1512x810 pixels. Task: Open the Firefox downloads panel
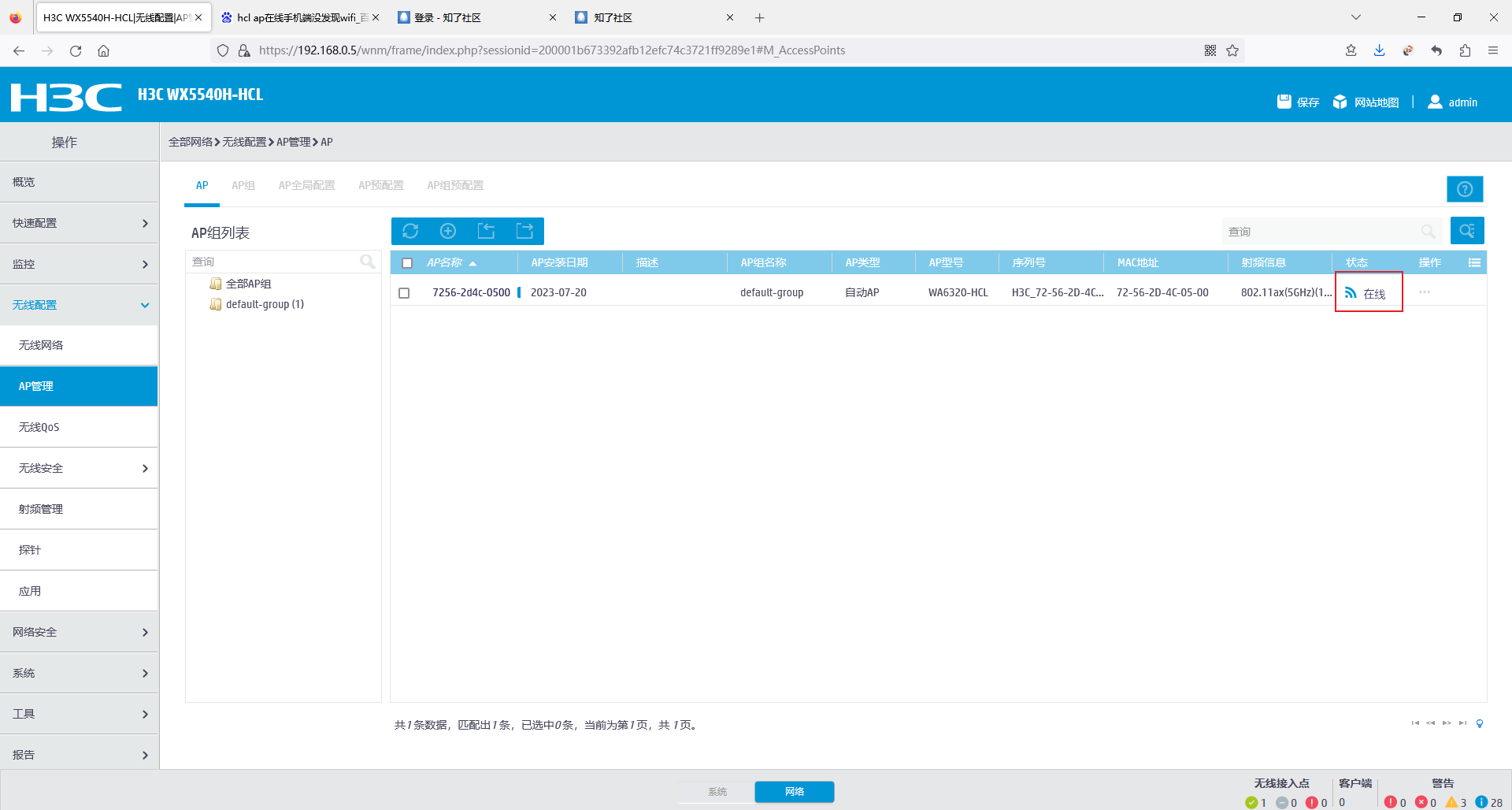tap(1379, 50)
